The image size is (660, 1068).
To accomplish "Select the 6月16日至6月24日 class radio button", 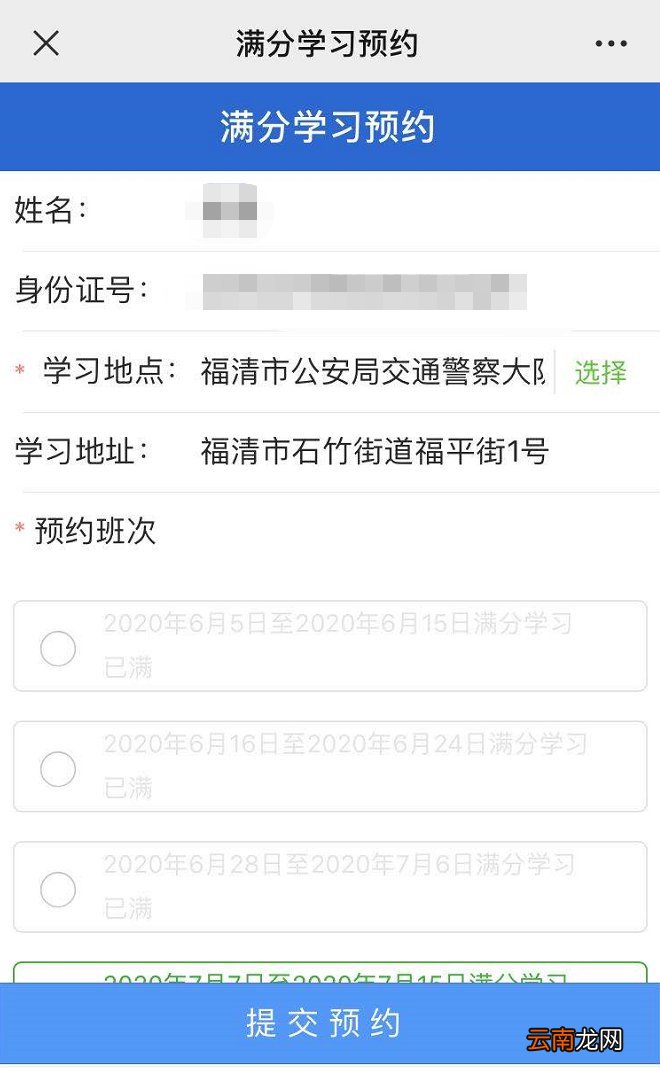I will click(58, 768).
